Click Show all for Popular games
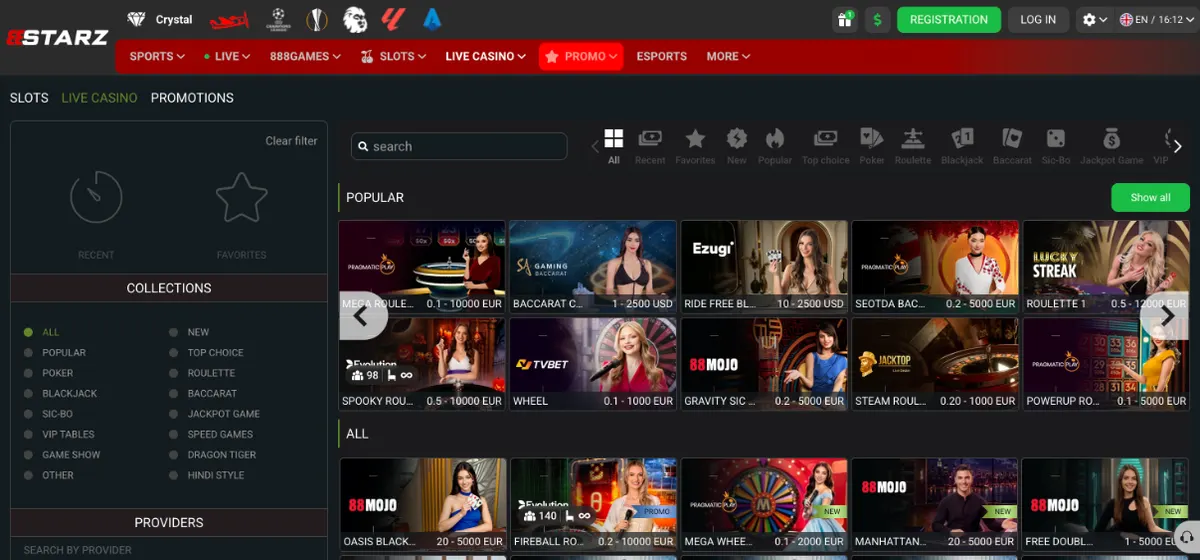 (x=1150, y=198)
